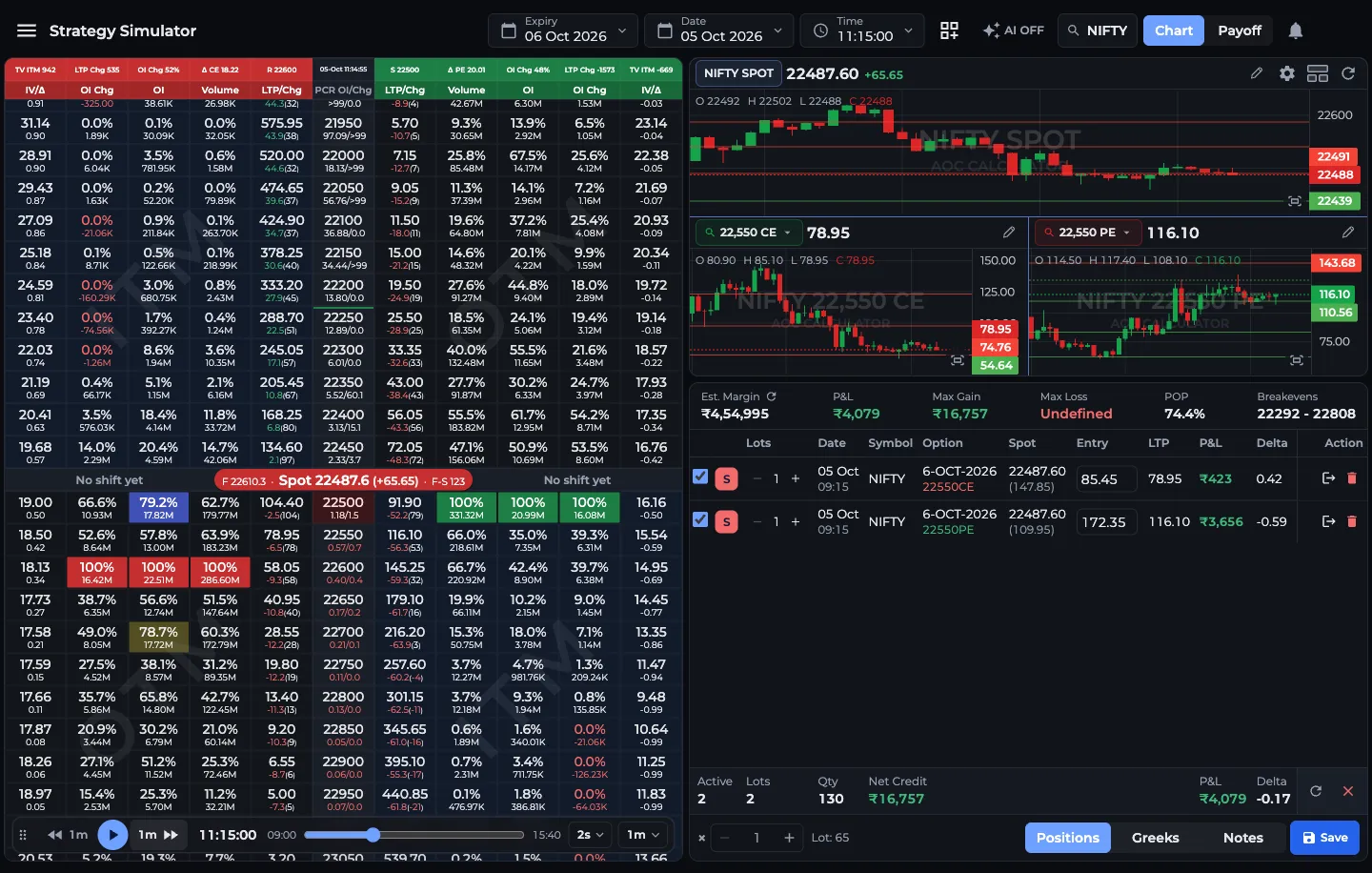Screen dimensions: 1372x873
Task: Select the Positions tab
Action: 1068,838
